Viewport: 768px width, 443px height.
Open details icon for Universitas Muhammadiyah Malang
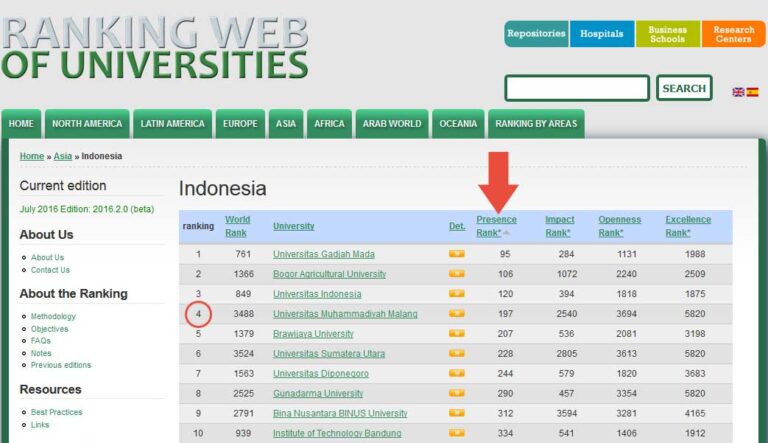(x=456, y=313)
